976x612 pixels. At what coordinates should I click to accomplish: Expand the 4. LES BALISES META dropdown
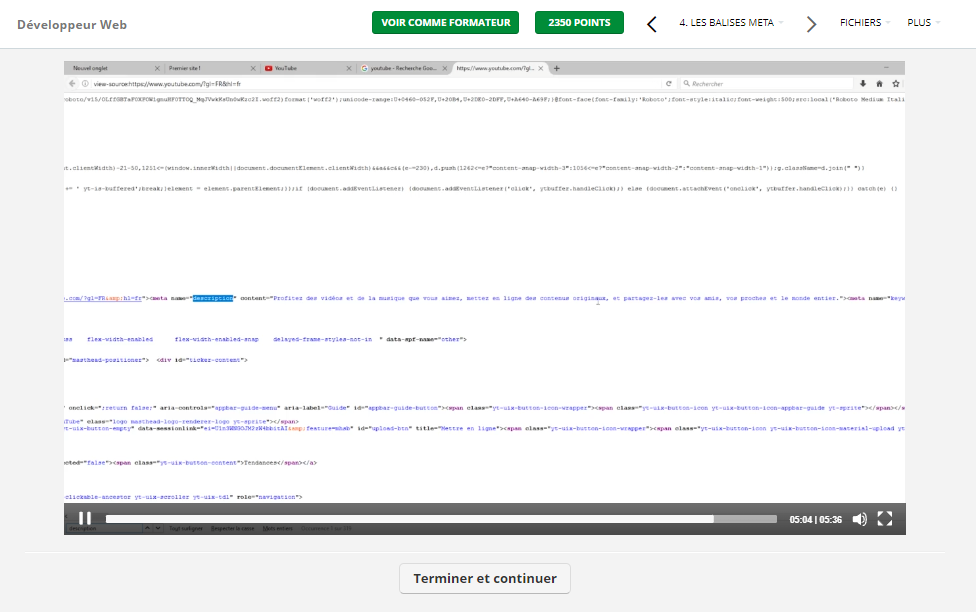coord(730,23)
